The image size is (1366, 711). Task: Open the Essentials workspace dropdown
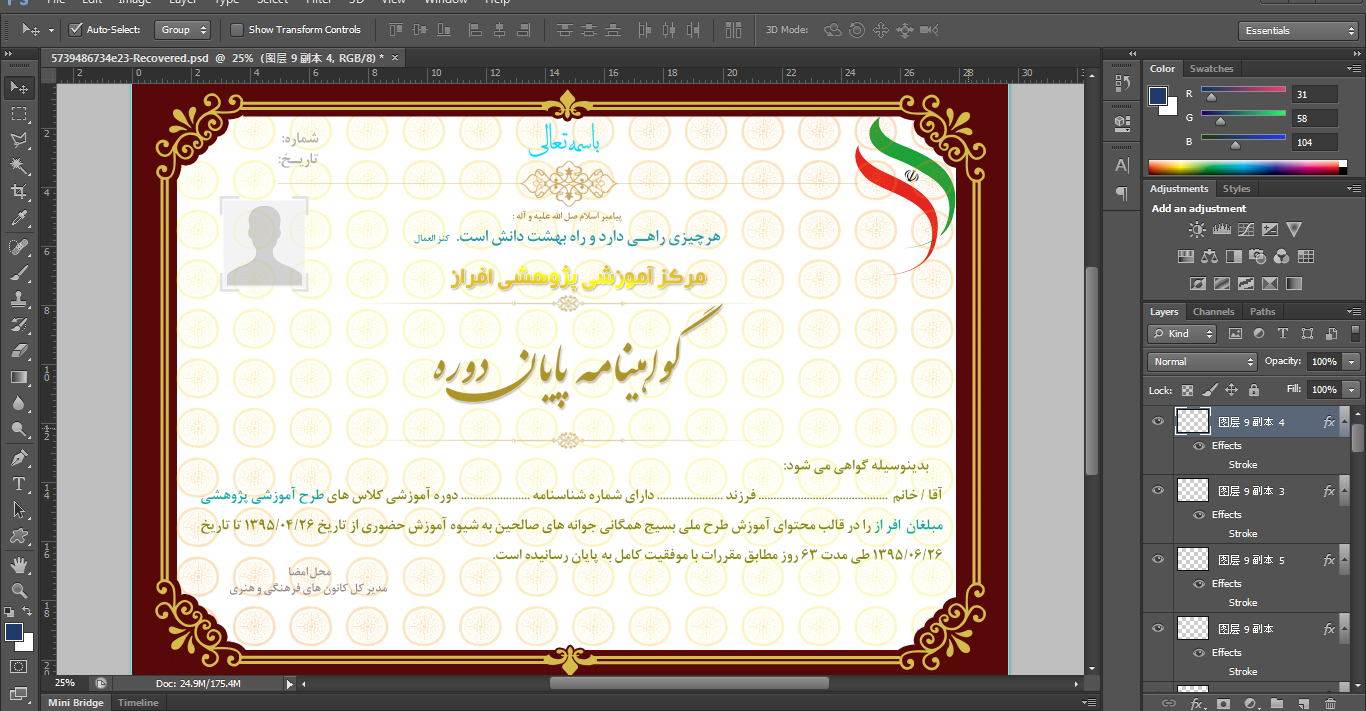point(1297,31)
